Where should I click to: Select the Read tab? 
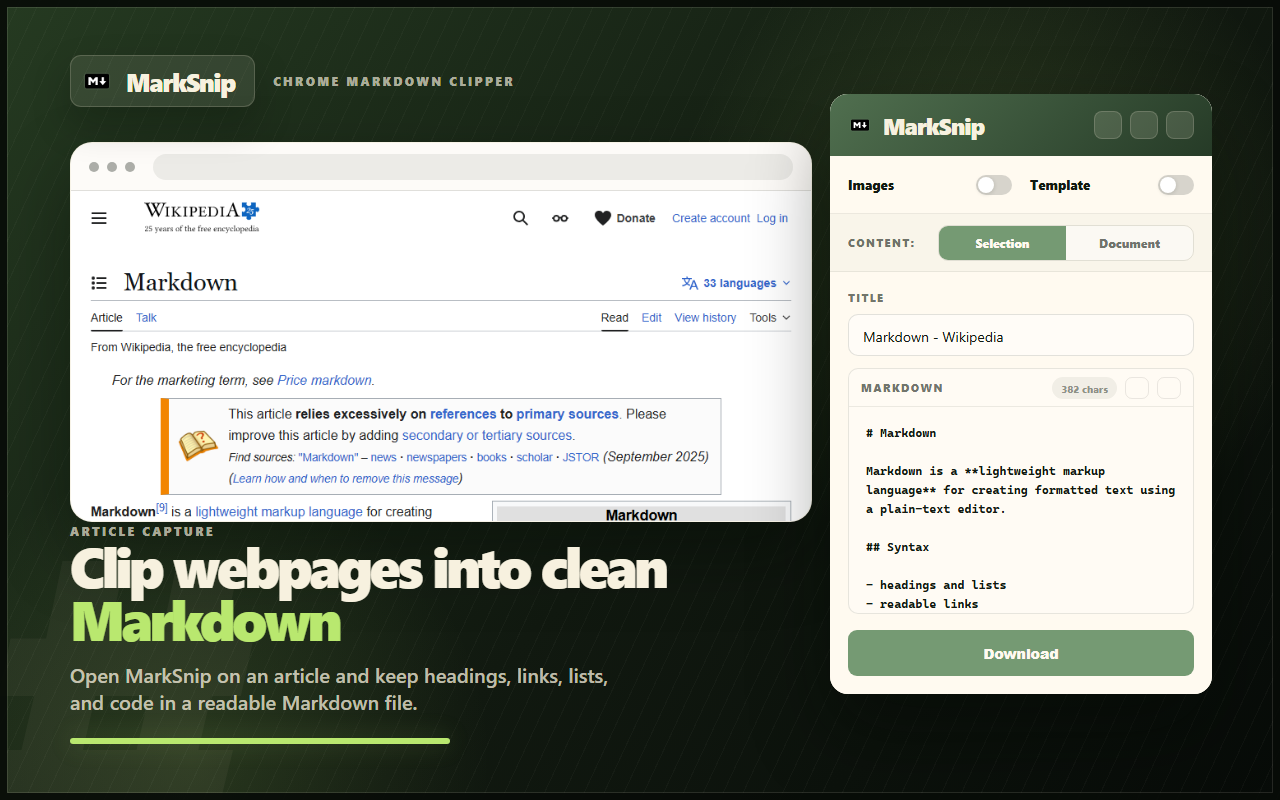coord(615,318)
